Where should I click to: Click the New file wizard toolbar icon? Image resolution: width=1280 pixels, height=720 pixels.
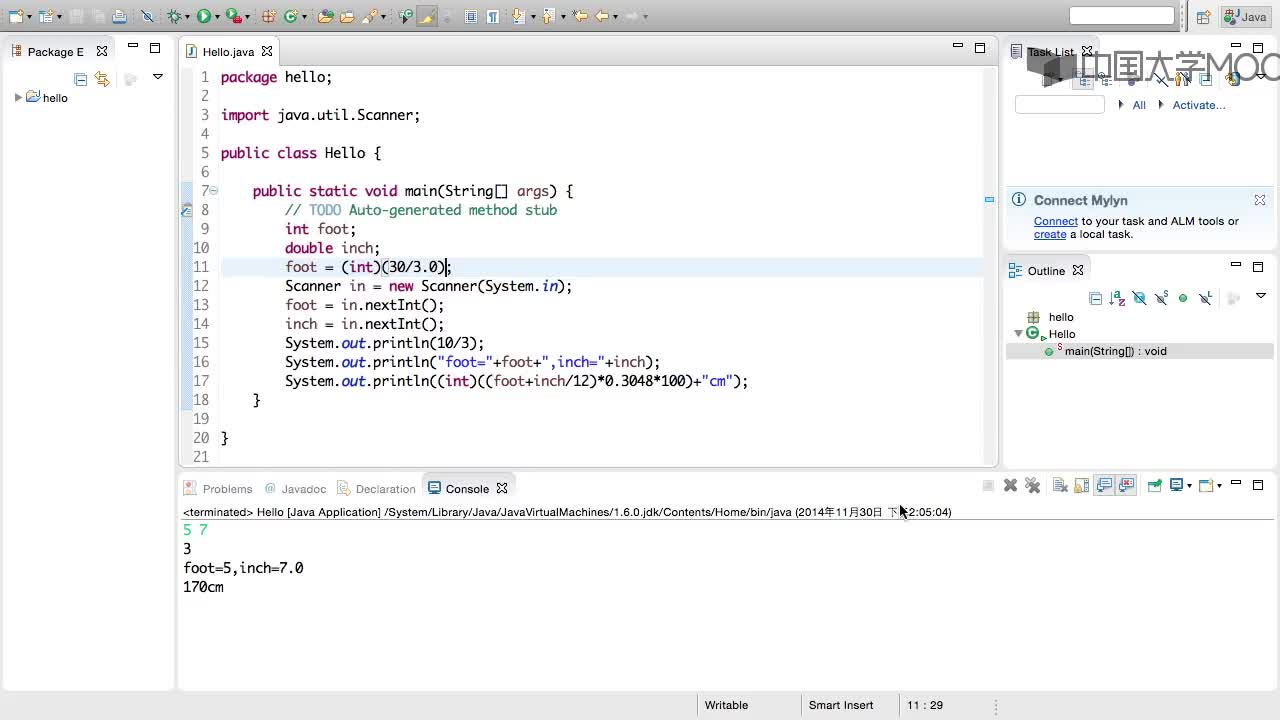point(16,16)
